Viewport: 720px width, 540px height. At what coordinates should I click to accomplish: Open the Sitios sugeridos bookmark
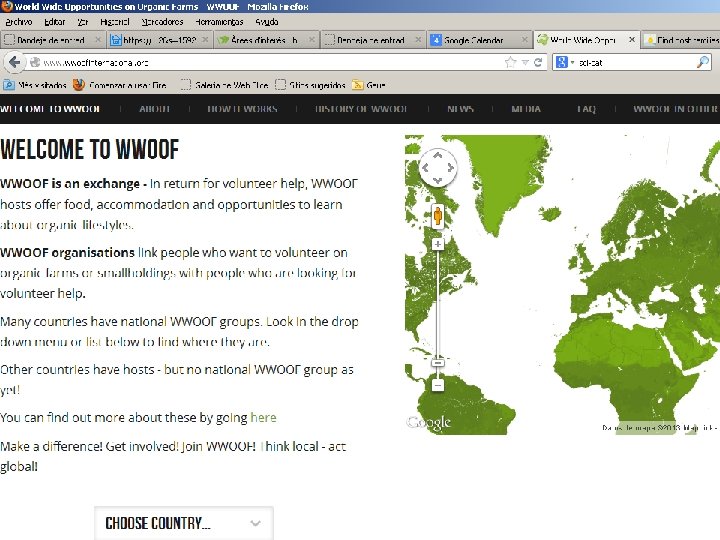(310, 85)
